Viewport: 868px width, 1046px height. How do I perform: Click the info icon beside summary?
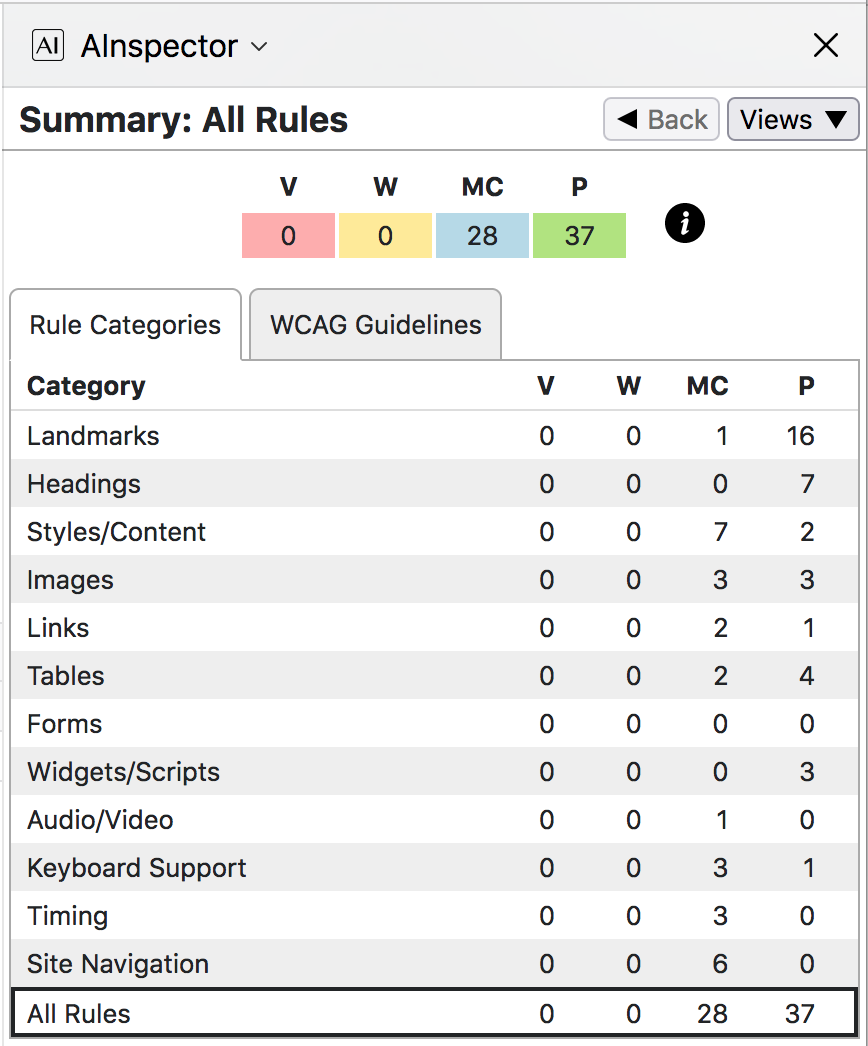click(x=685, y=225)
